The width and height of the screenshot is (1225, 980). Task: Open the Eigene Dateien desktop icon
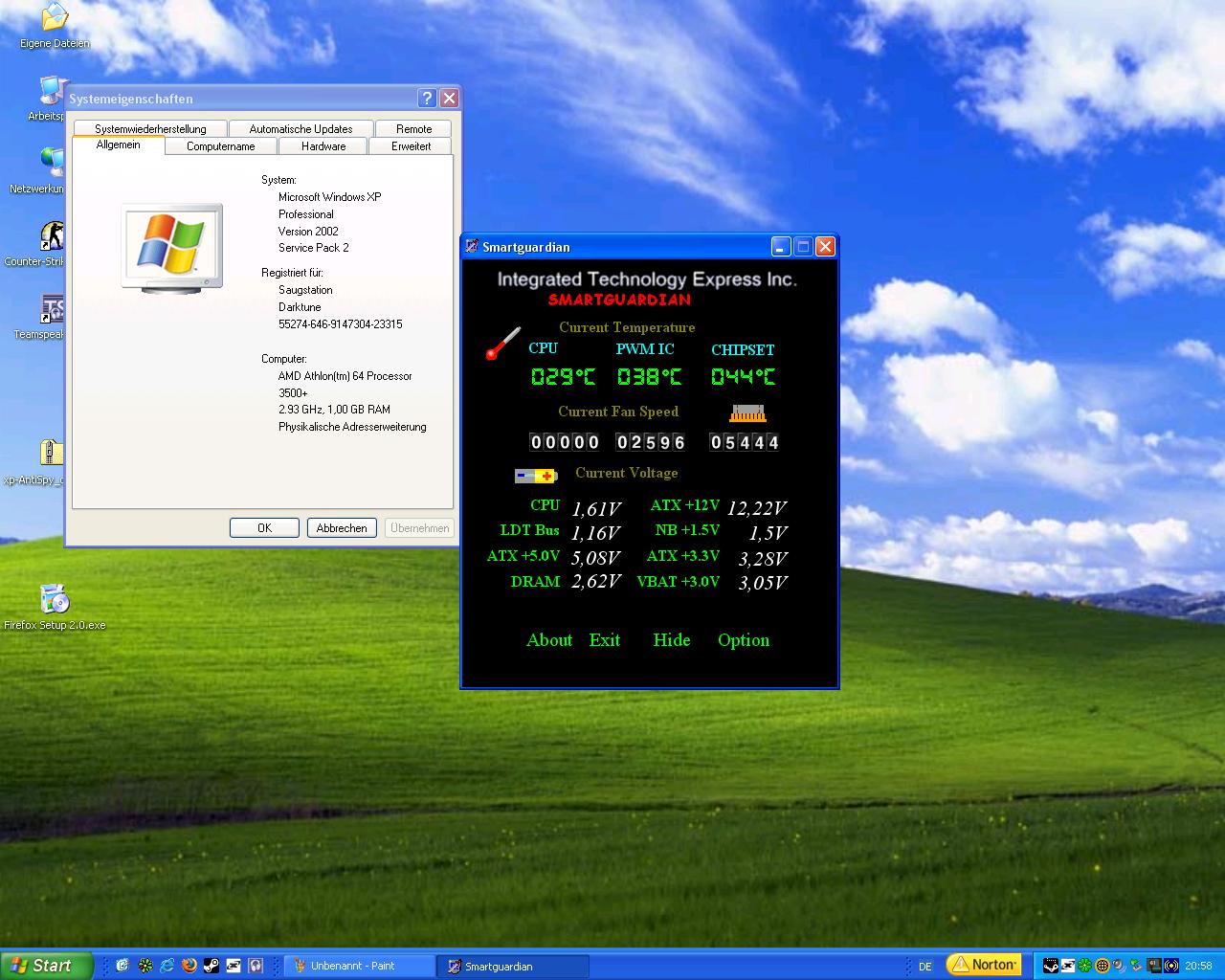(55, 26)
